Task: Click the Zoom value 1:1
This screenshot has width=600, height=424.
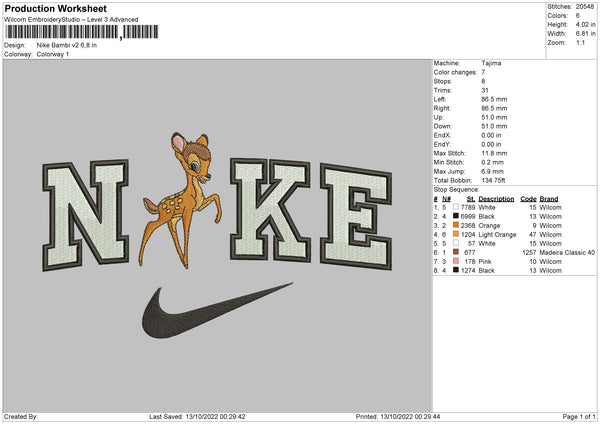Action: (x=580, y=42)
